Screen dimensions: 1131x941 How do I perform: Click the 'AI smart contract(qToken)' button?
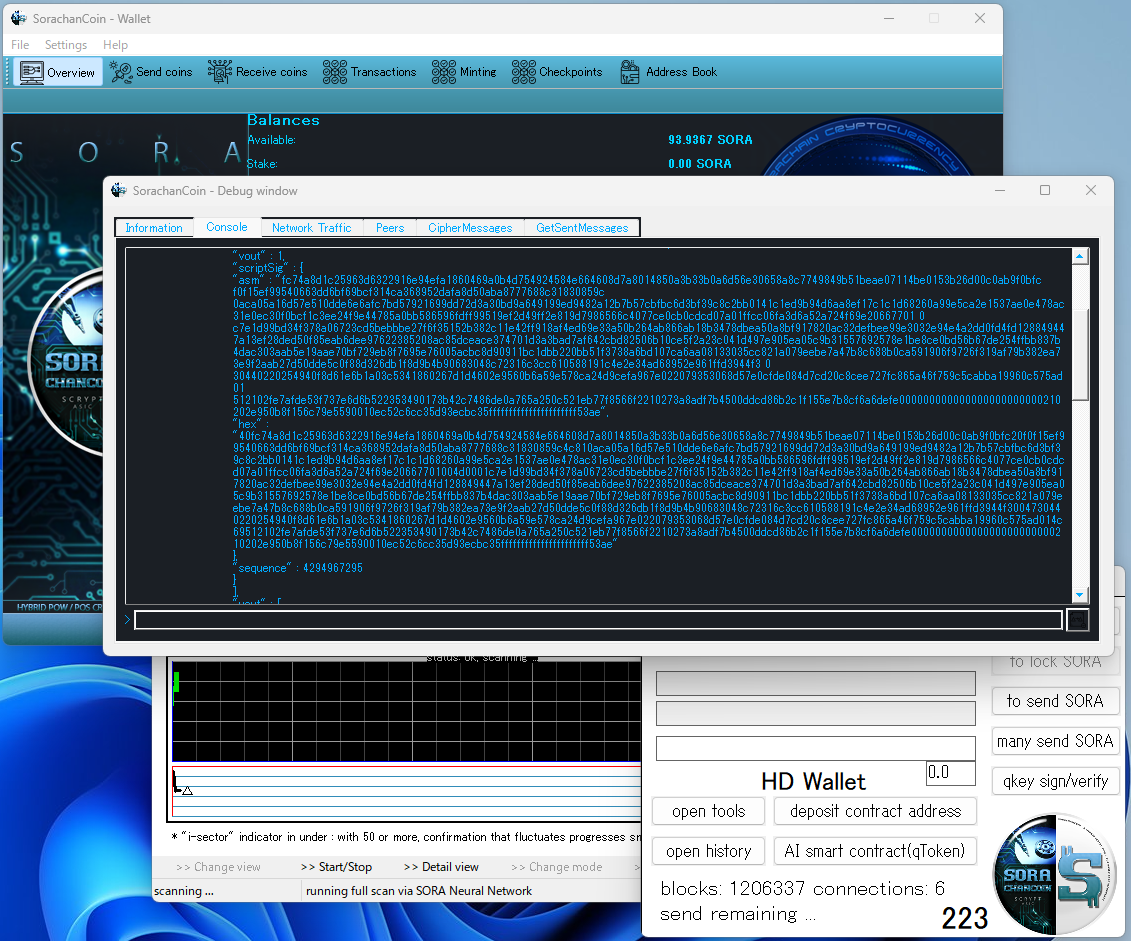coord(875,852)
